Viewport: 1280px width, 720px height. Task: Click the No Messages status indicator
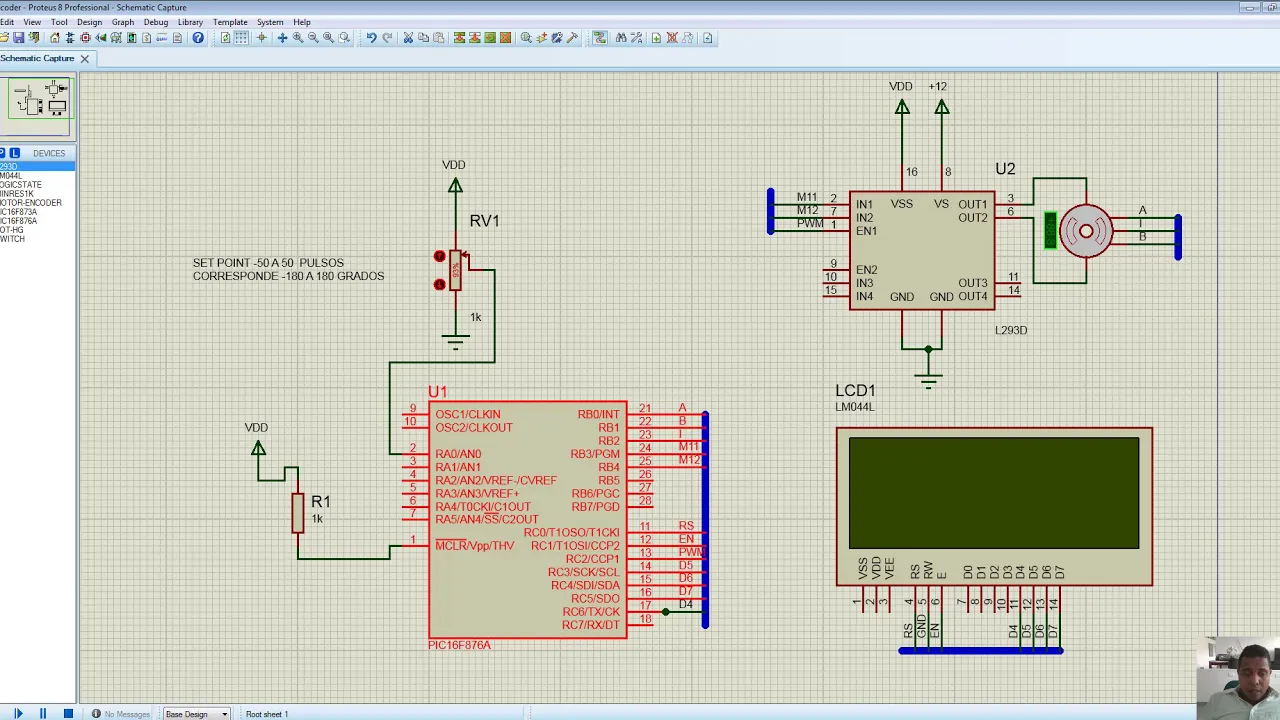coord(121,714)
